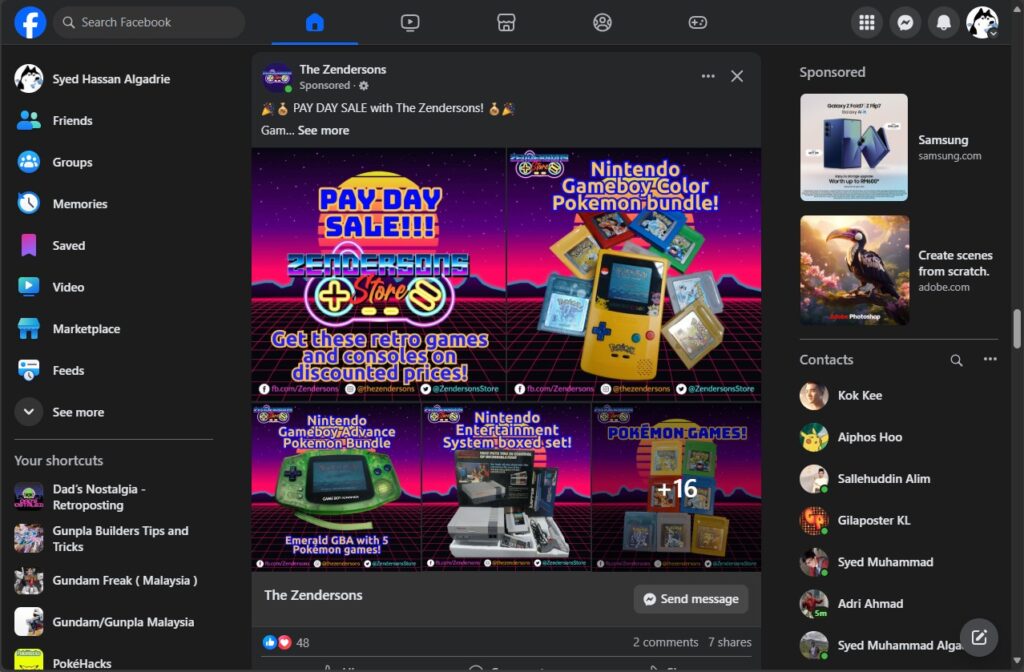Open the Gameboy Advance Pokemon Bundle image
This screenshot has width=1024, height=672.
tap(336, 487)
